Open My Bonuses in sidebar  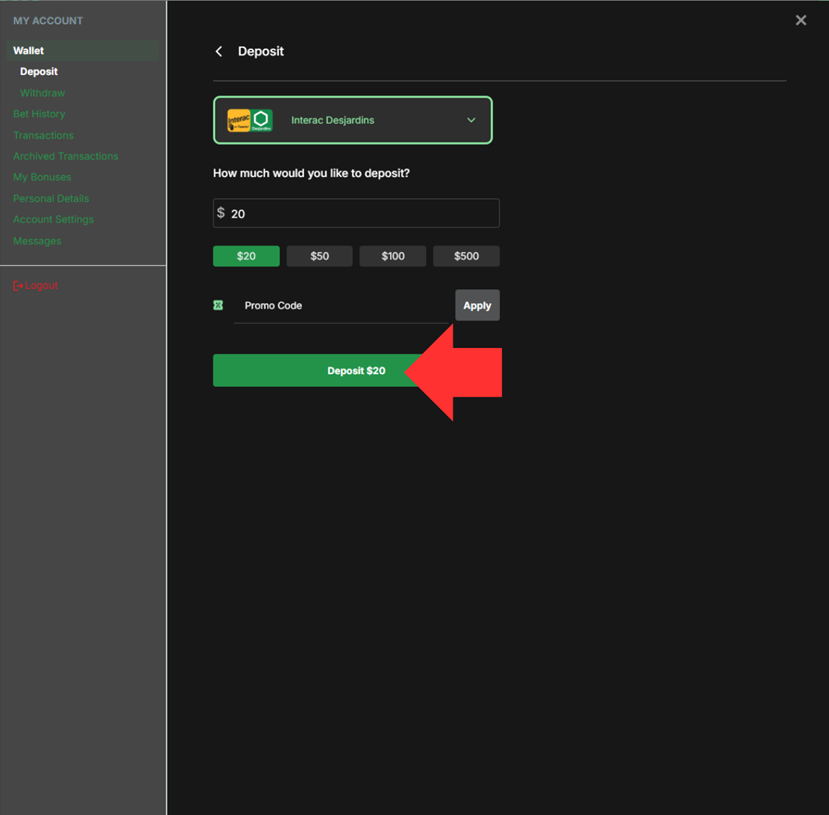pos(42,177)
